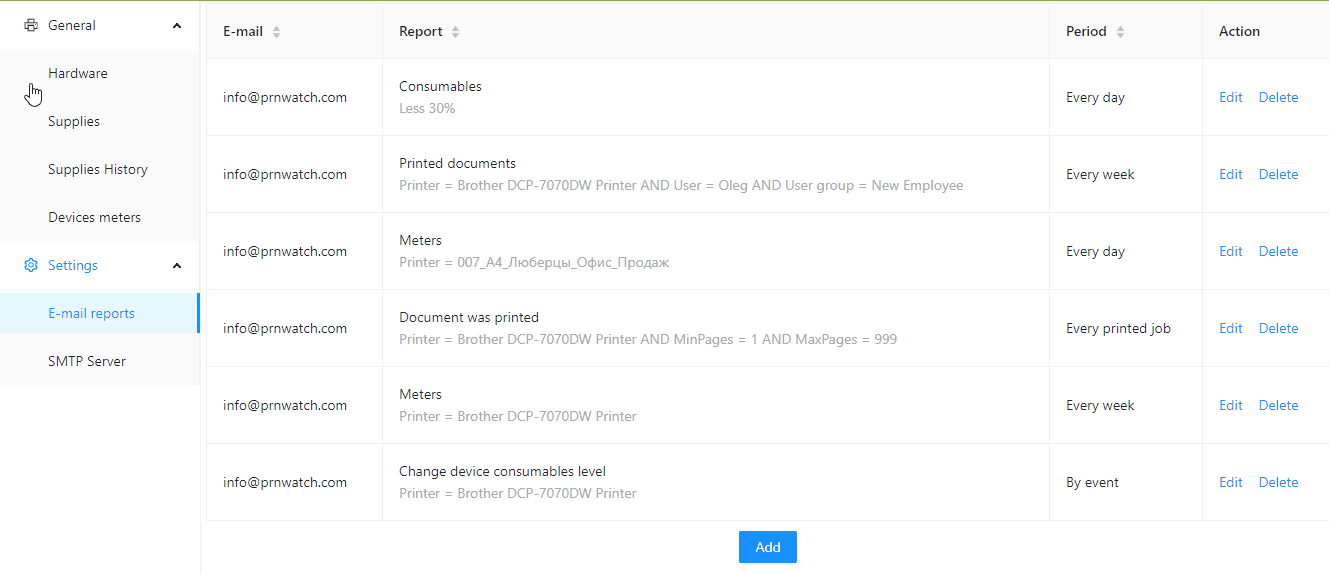Screen dimensions: 1329x574
Task: Sort by Report column arrows
Action: coord(455,32)
